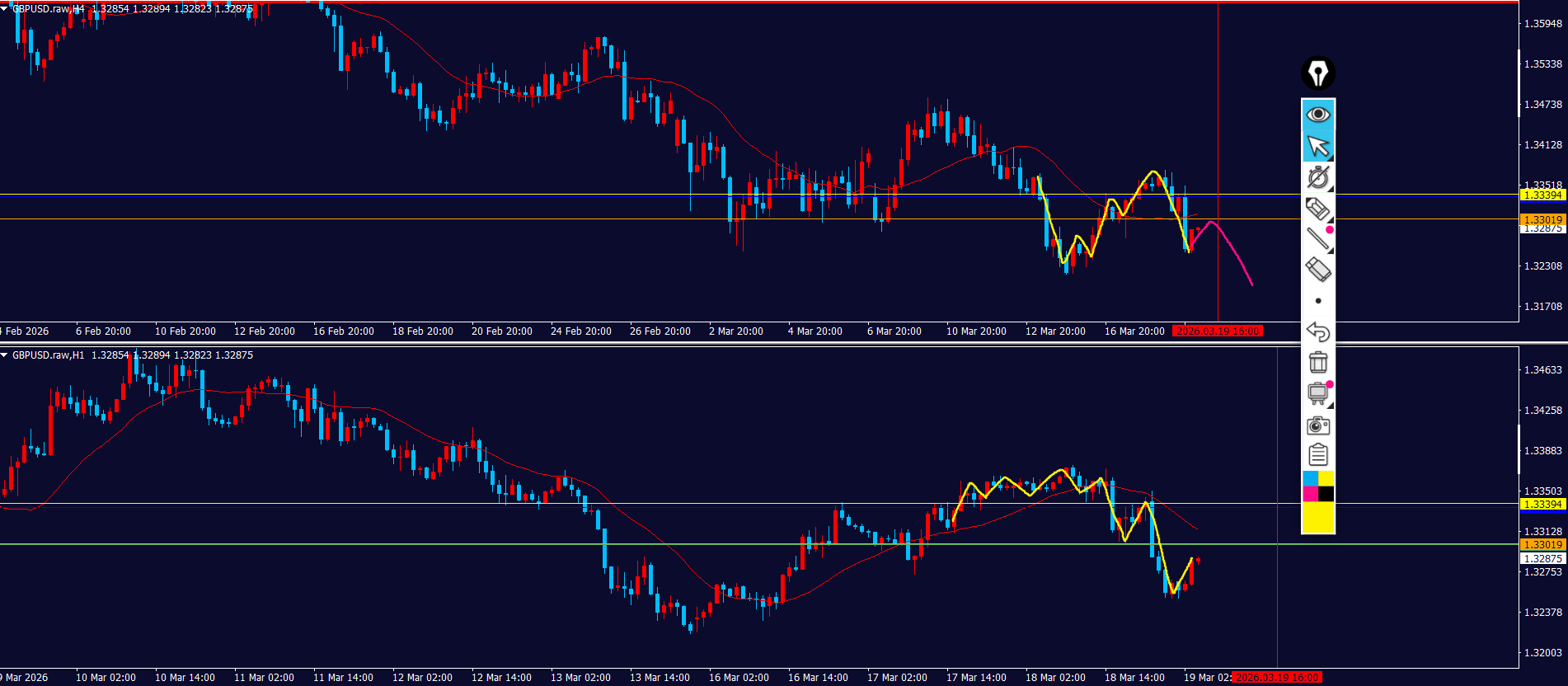The height and width of the screenshot is (686, 1568).
Task: Open the whiteboard easel tool
Action: (x=1317, y=393)
